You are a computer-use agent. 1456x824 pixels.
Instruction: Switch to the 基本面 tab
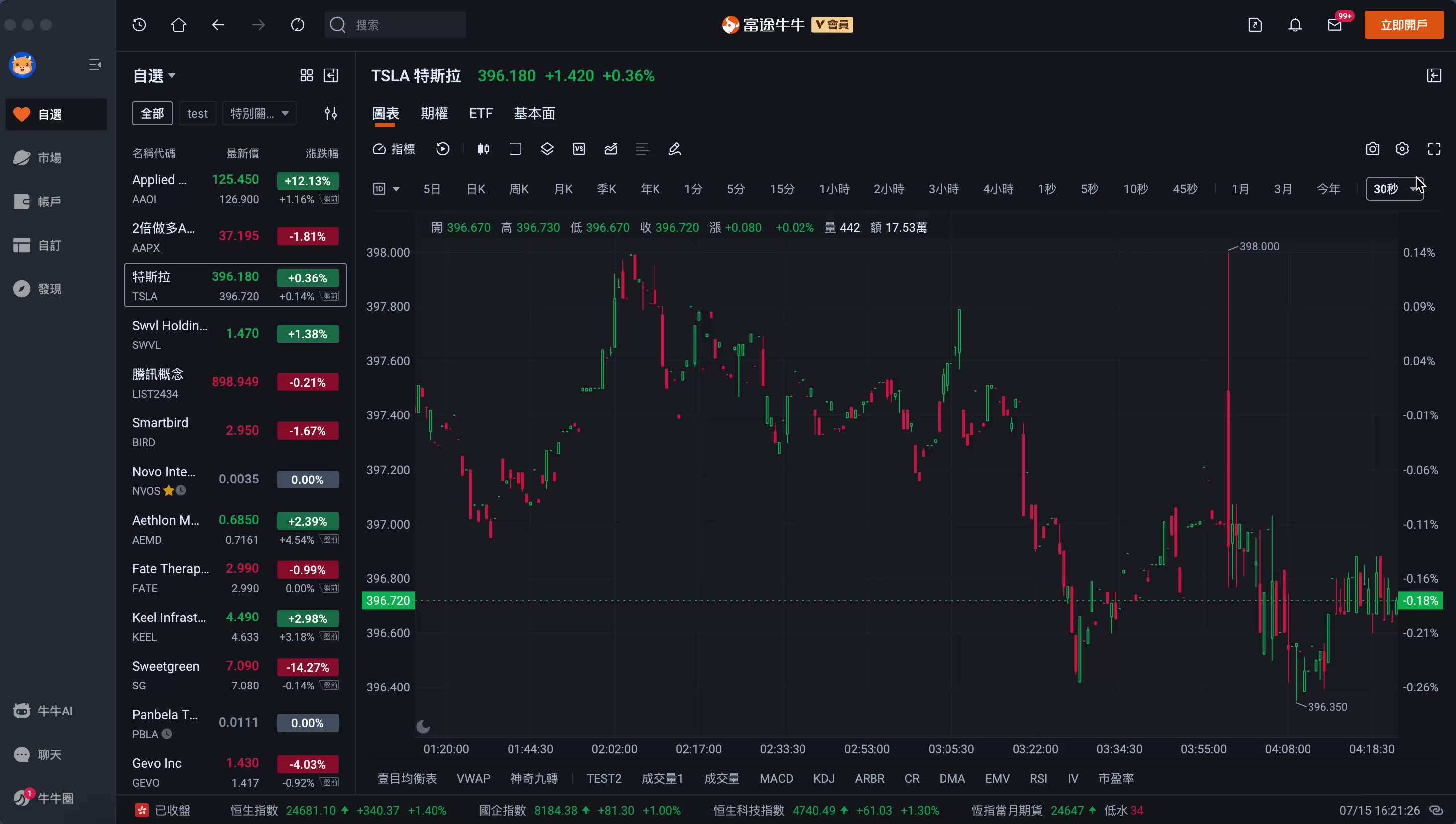point(534,113)
